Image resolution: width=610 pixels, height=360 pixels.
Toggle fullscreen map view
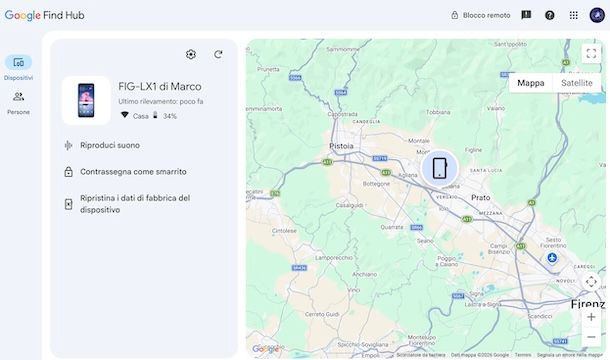tap(591, 53)
